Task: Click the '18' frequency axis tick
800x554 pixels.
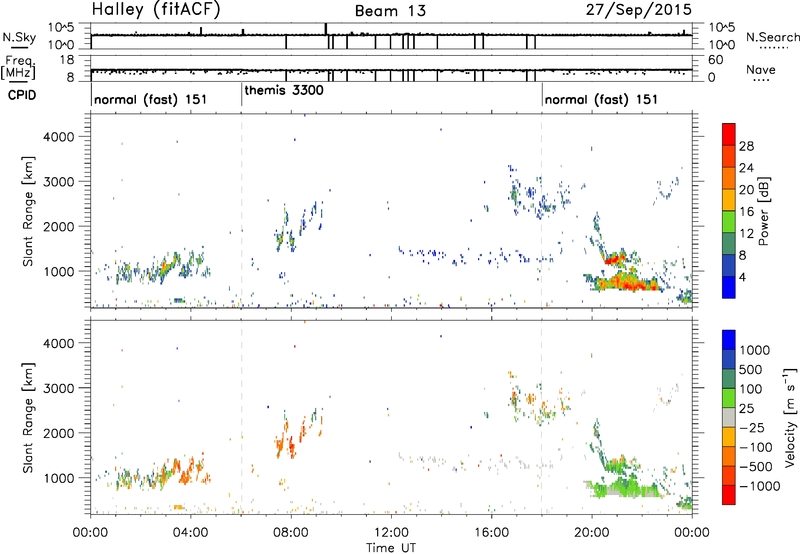Action: [x=66, y=60]
